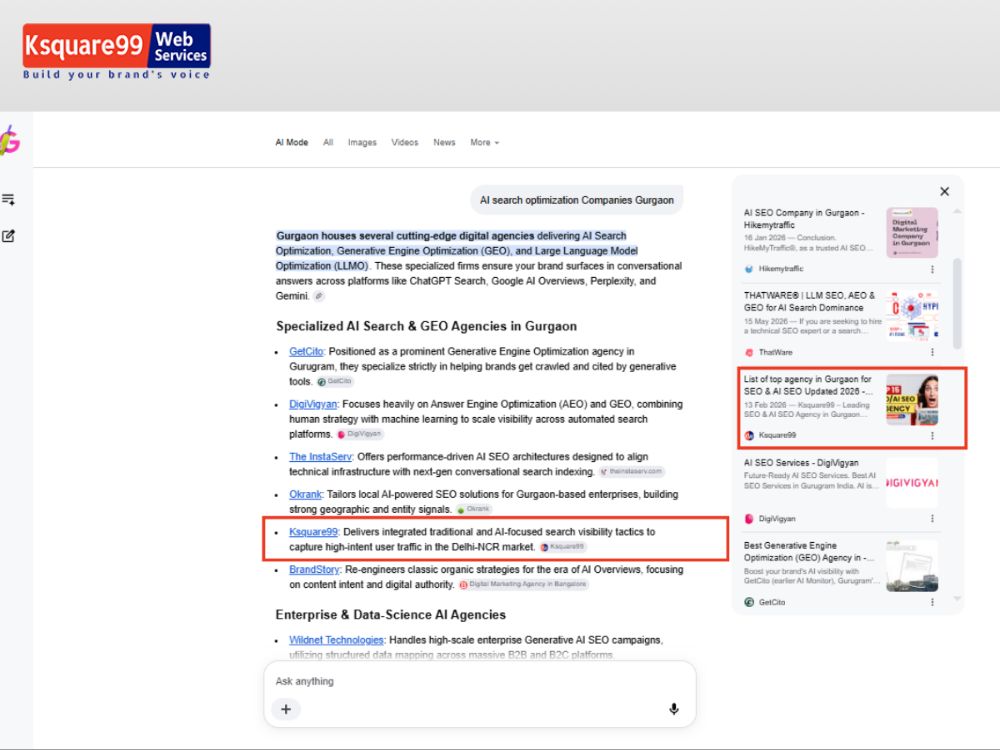Viewport: 1000px width, 750px height.
Task: Open options menu for GetCito source
Action: click(932, 602)
